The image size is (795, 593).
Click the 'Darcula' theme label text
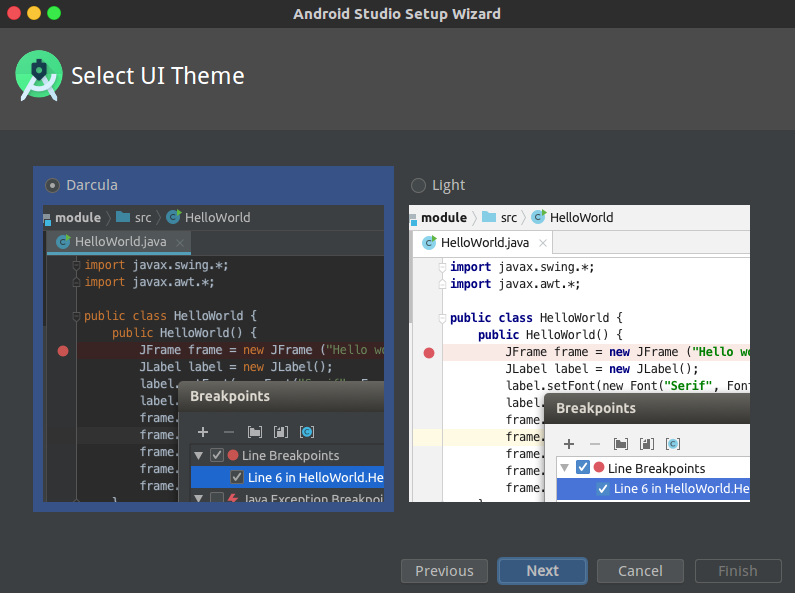[x=92, y=185]
